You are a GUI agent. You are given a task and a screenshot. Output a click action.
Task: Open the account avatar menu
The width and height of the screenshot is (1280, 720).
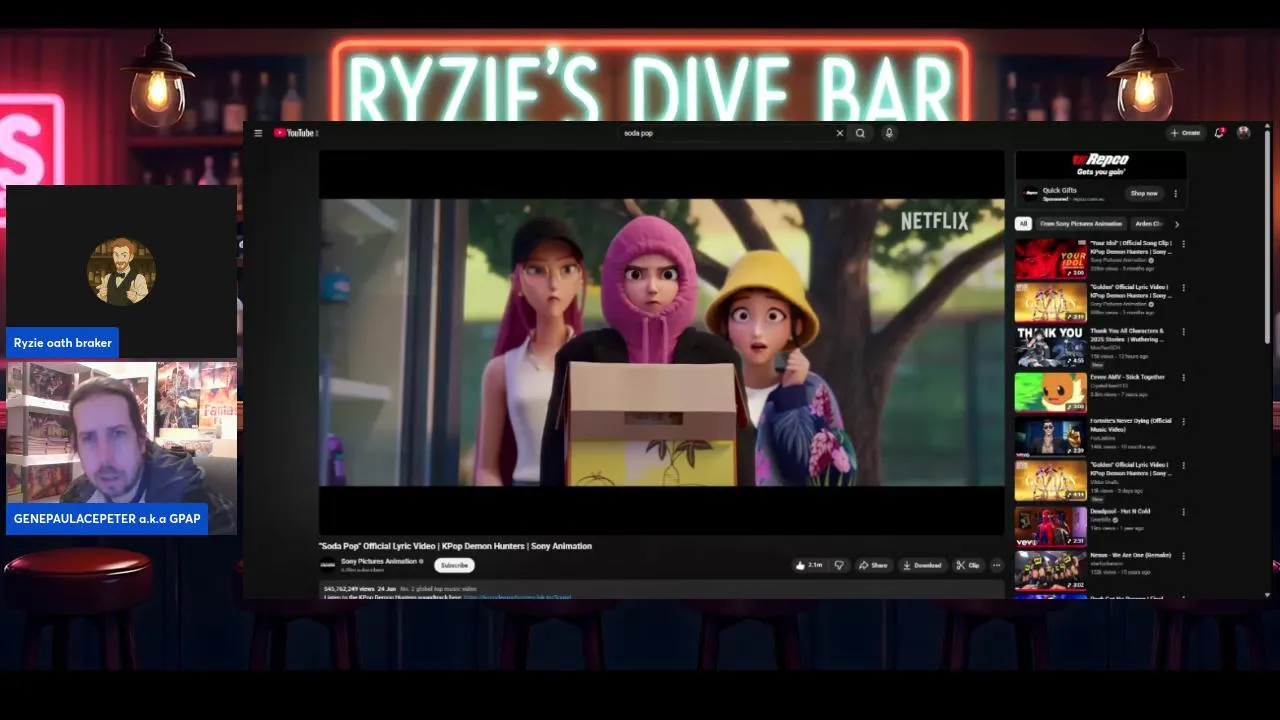1244,132
